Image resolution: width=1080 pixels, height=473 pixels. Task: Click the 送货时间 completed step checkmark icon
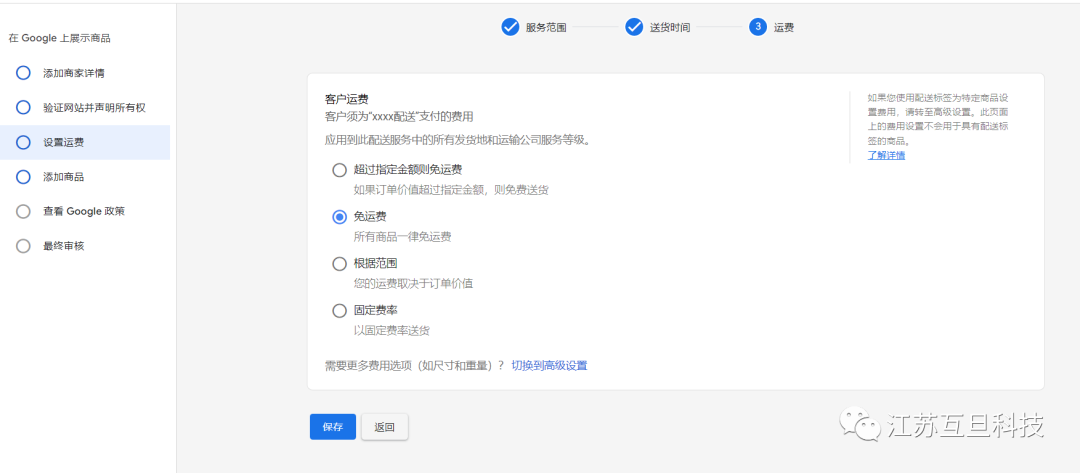click(634, 27)
